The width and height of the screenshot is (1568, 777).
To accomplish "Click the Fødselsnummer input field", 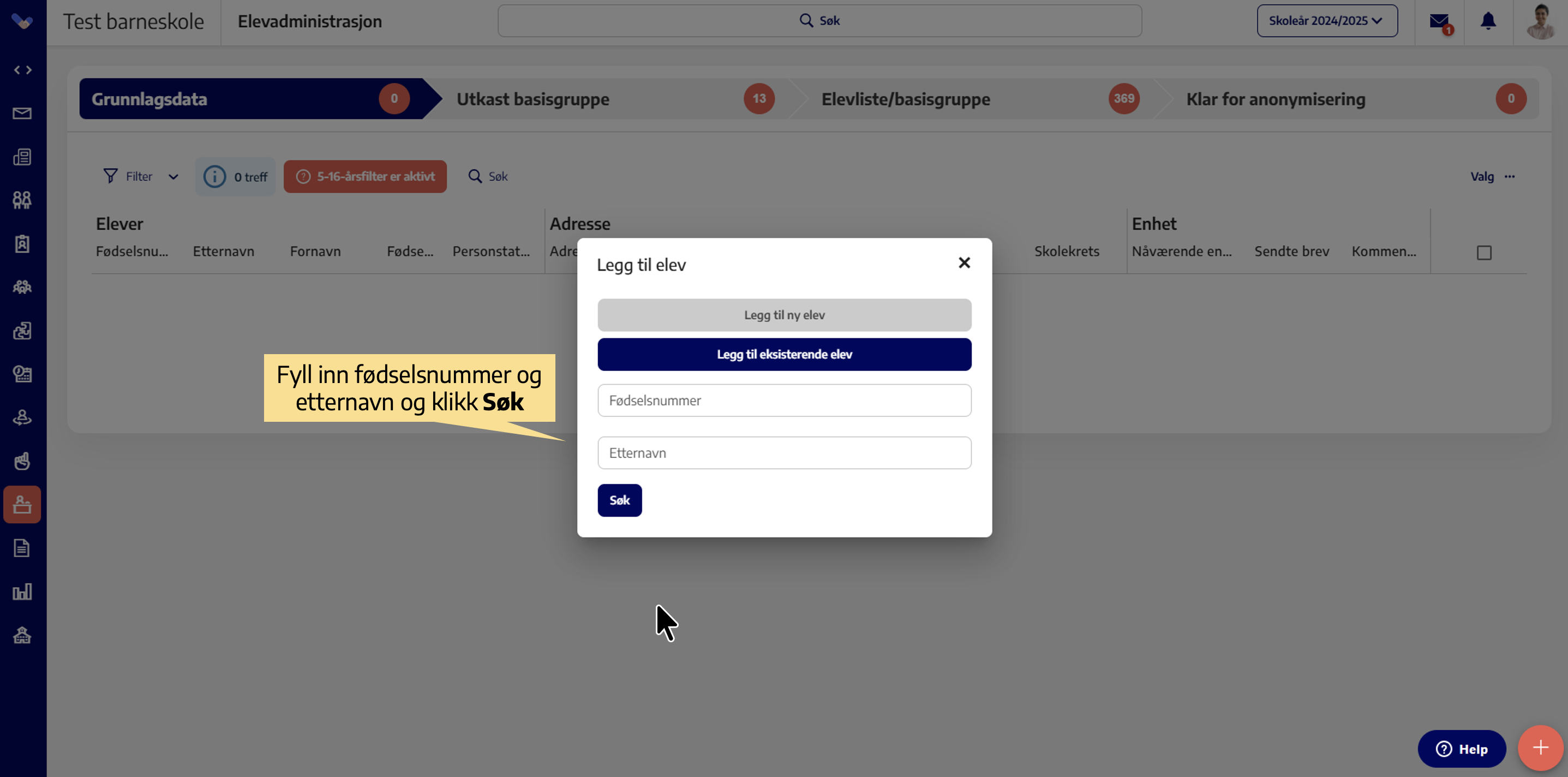I will click(785, 401).
